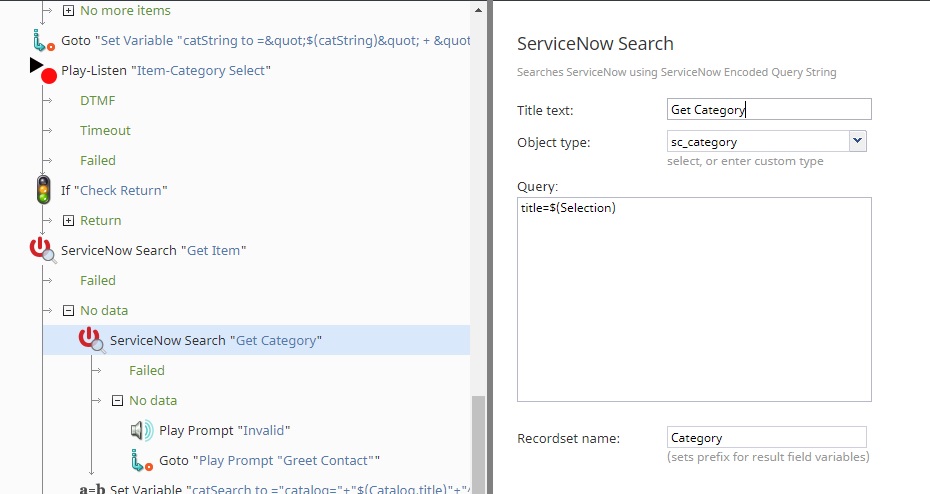930x494 pixels.
Task: Click the sets prefix for result field variables hint
Action: point(768,457)
